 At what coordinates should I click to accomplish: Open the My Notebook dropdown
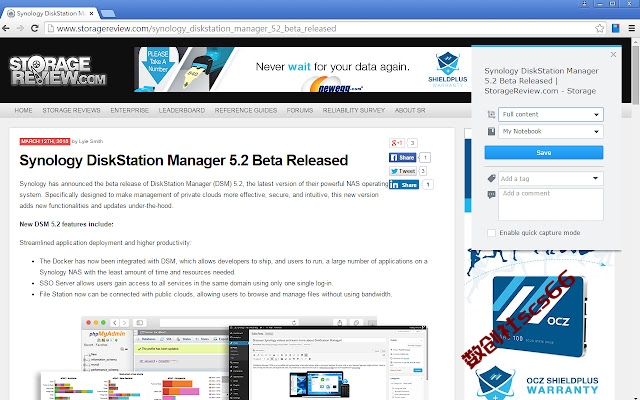(551, 131)
